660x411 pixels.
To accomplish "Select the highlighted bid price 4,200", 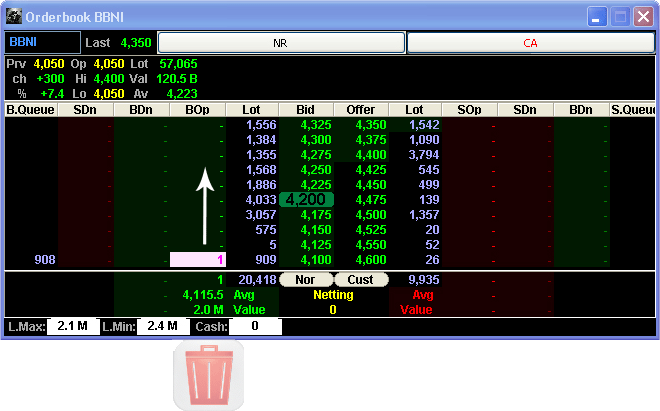I will [x=306, y=200].
